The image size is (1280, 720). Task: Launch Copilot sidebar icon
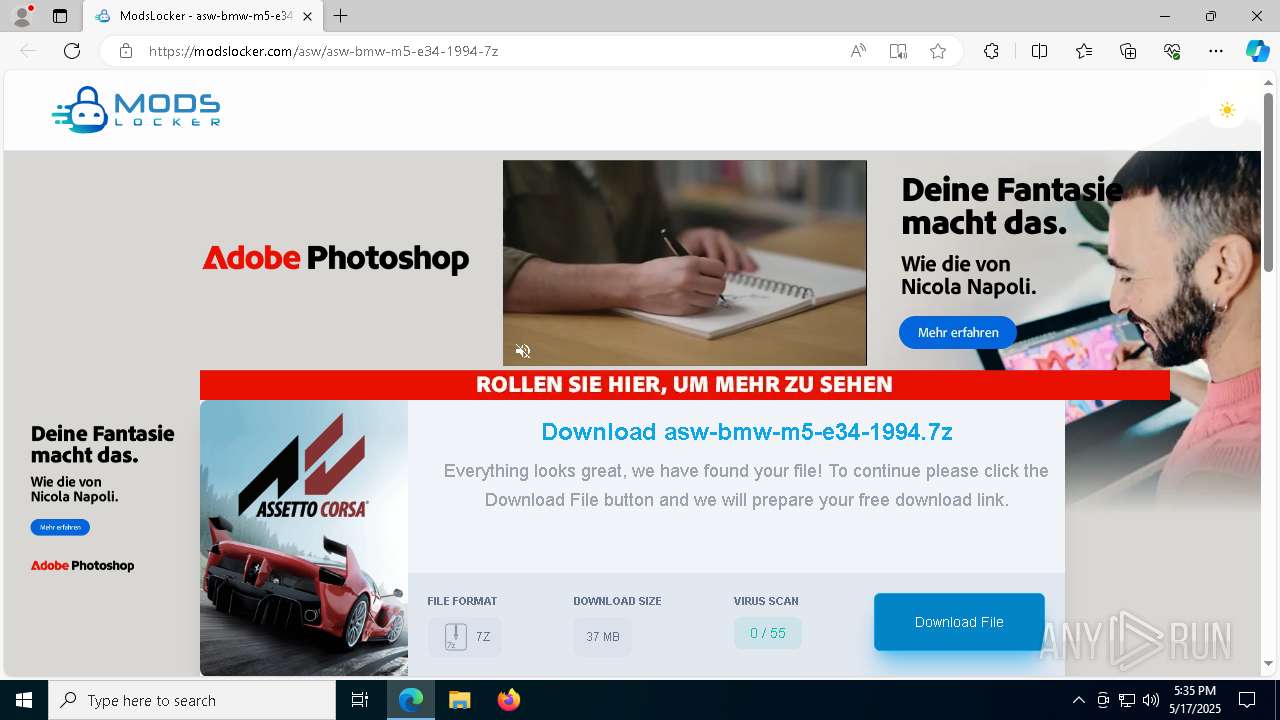point(1257,51)
